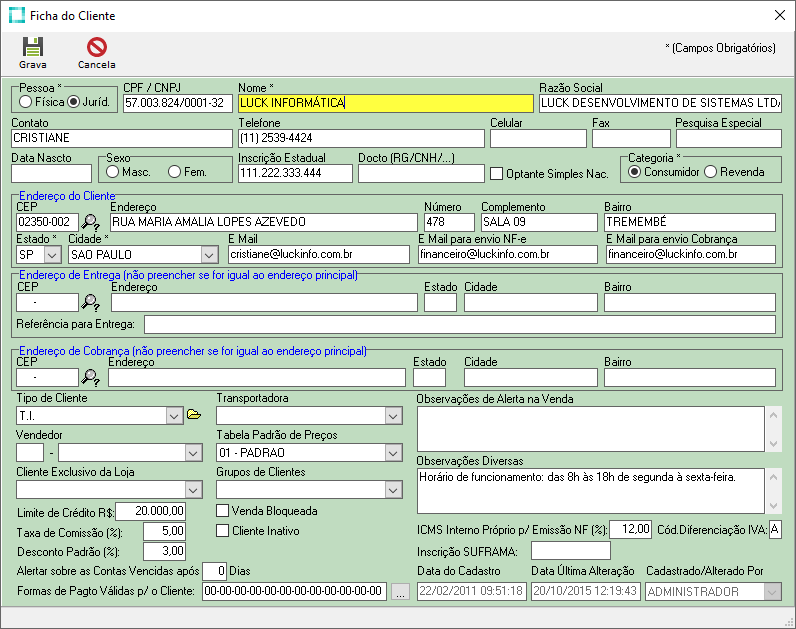Open the Transportadora dropdown

click(392, 415)
